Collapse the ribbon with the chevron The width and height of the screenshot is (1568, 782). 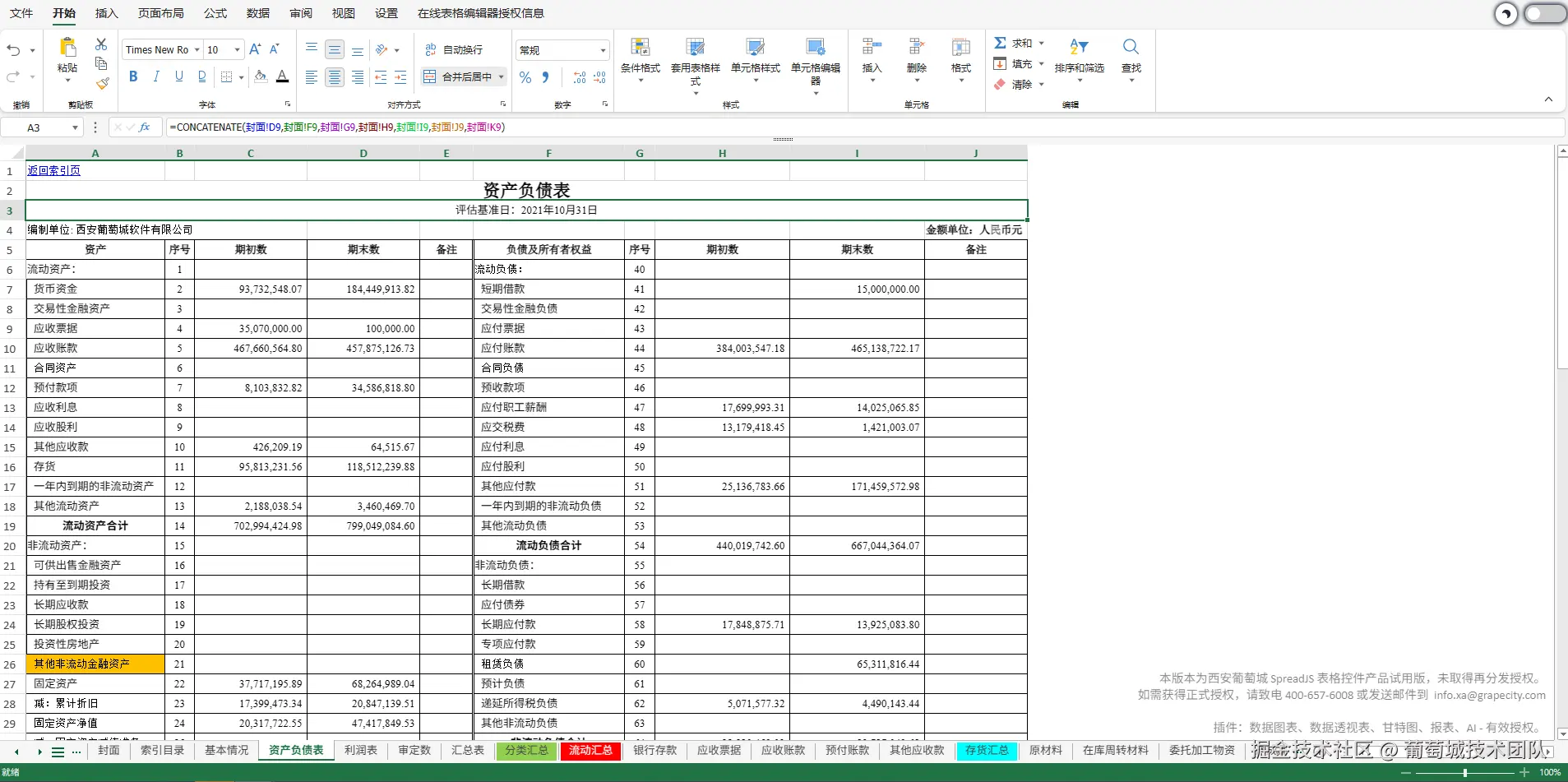point(1548,99)
